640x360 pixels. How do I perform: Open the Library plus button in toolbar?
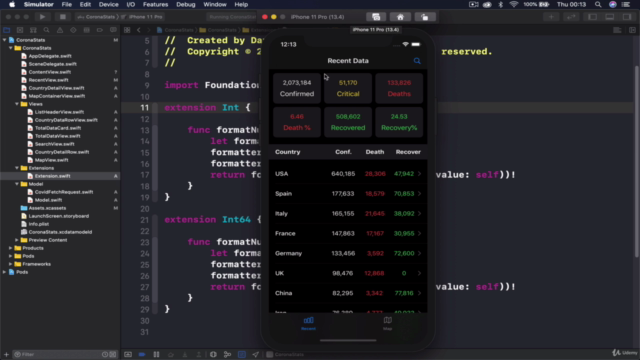point(551,17)
